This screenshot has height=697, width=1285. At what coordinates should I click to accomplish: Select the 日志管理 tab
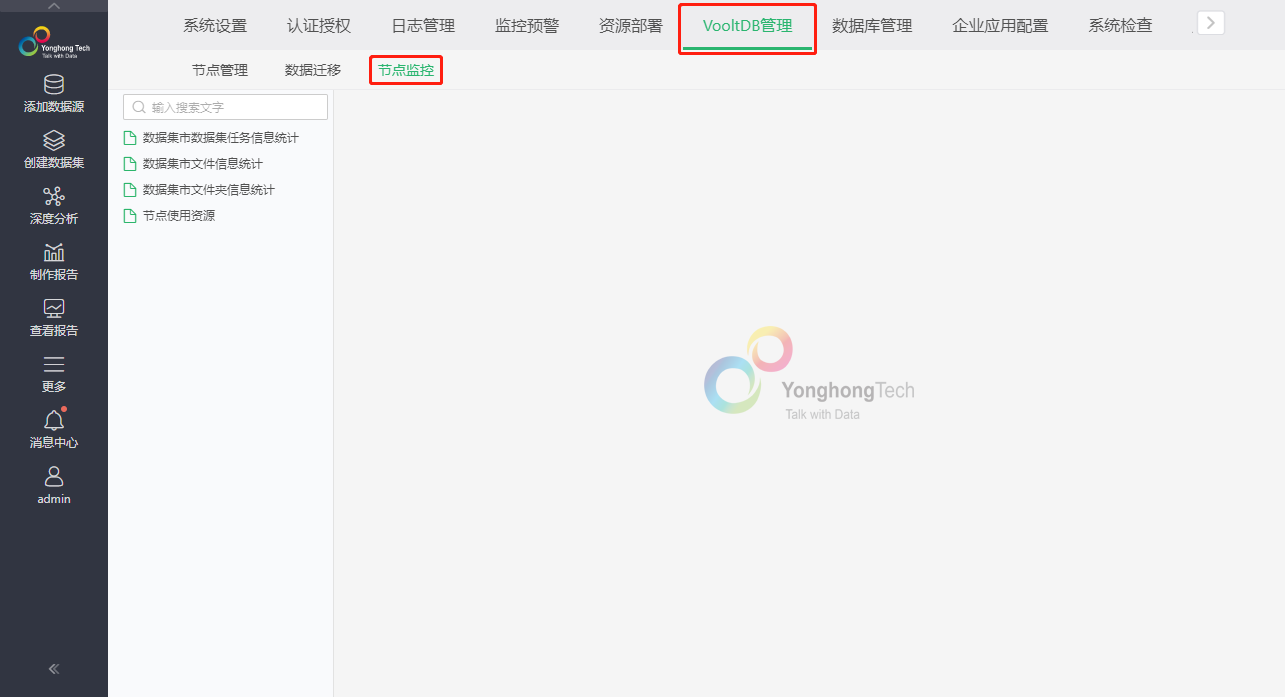pos(423,26)
